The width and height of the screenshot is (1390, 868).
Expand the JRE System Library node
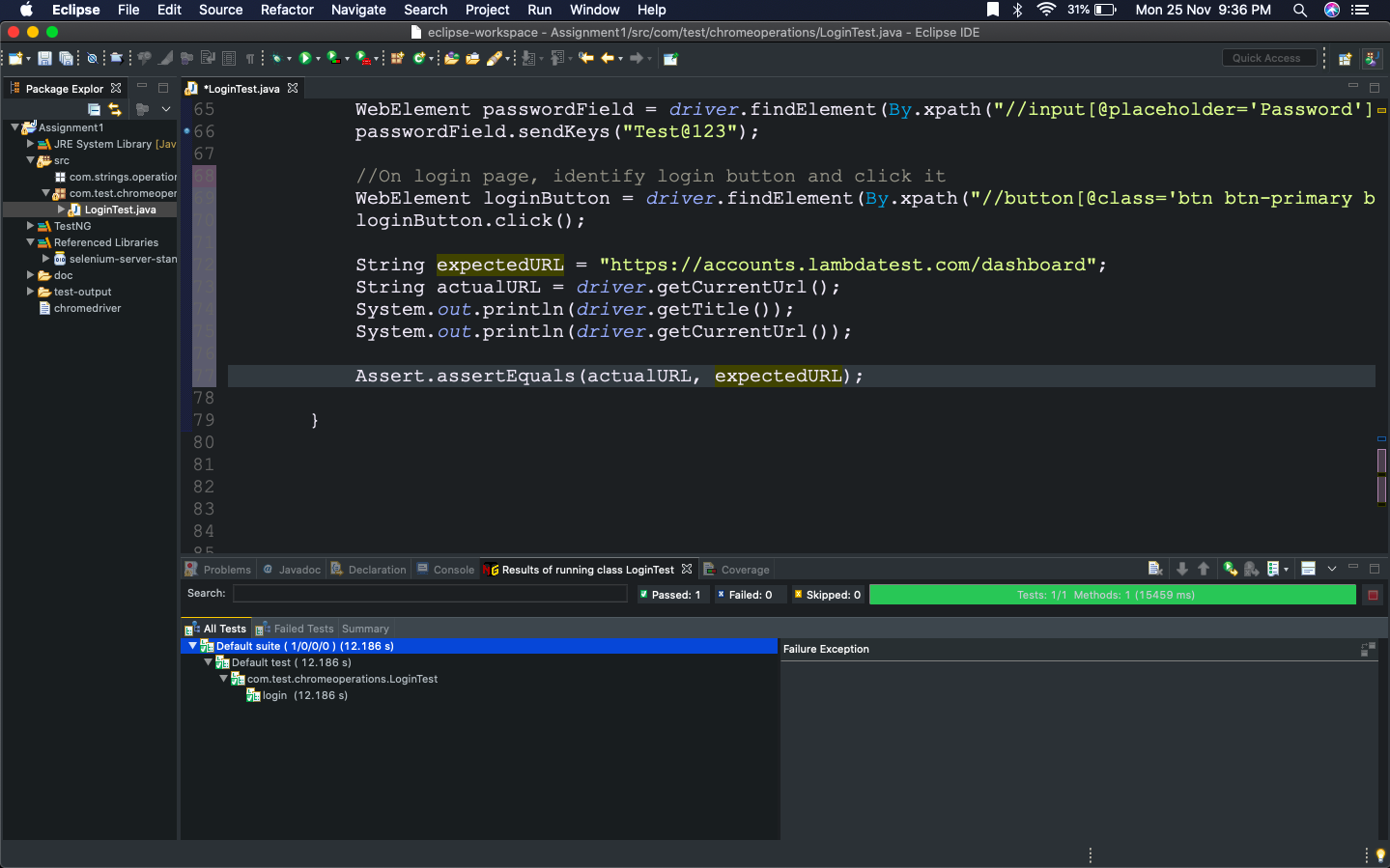coord(31,144)
